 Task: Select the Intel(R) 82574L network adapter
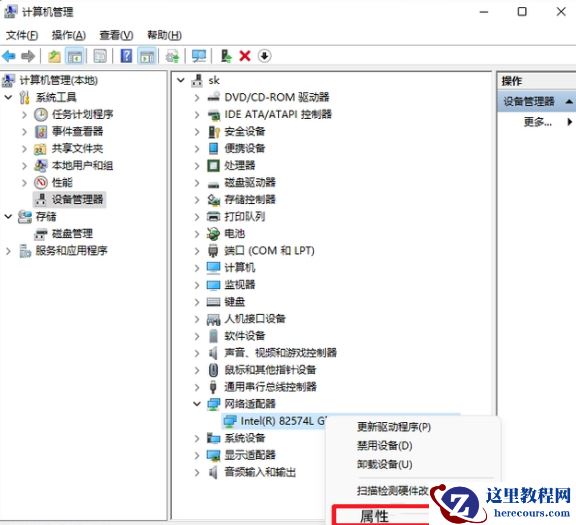tap(274, 421)
